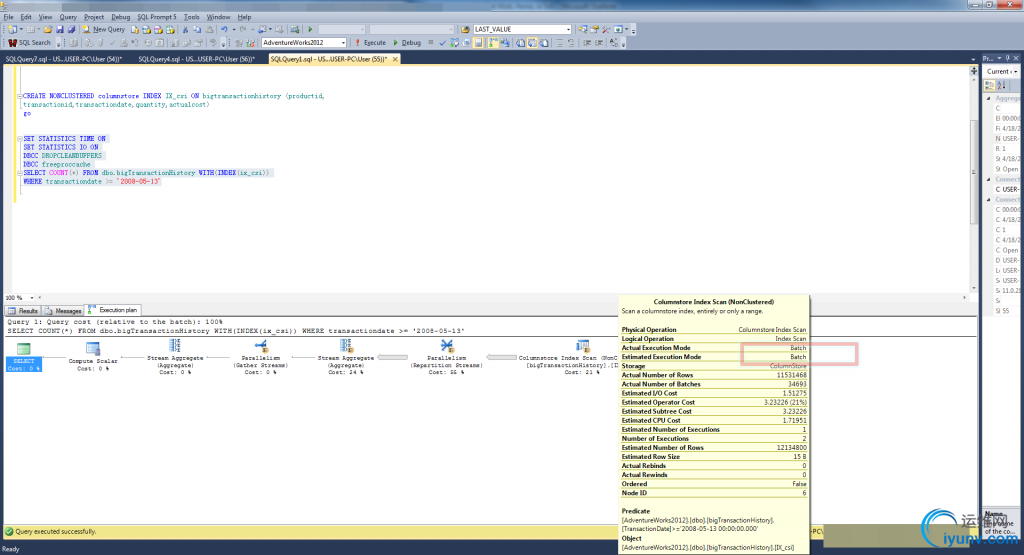This screenshot has height=555, width=1024.
Task: Click the Save All toolbar icon
Action: (x=71, y=29)
